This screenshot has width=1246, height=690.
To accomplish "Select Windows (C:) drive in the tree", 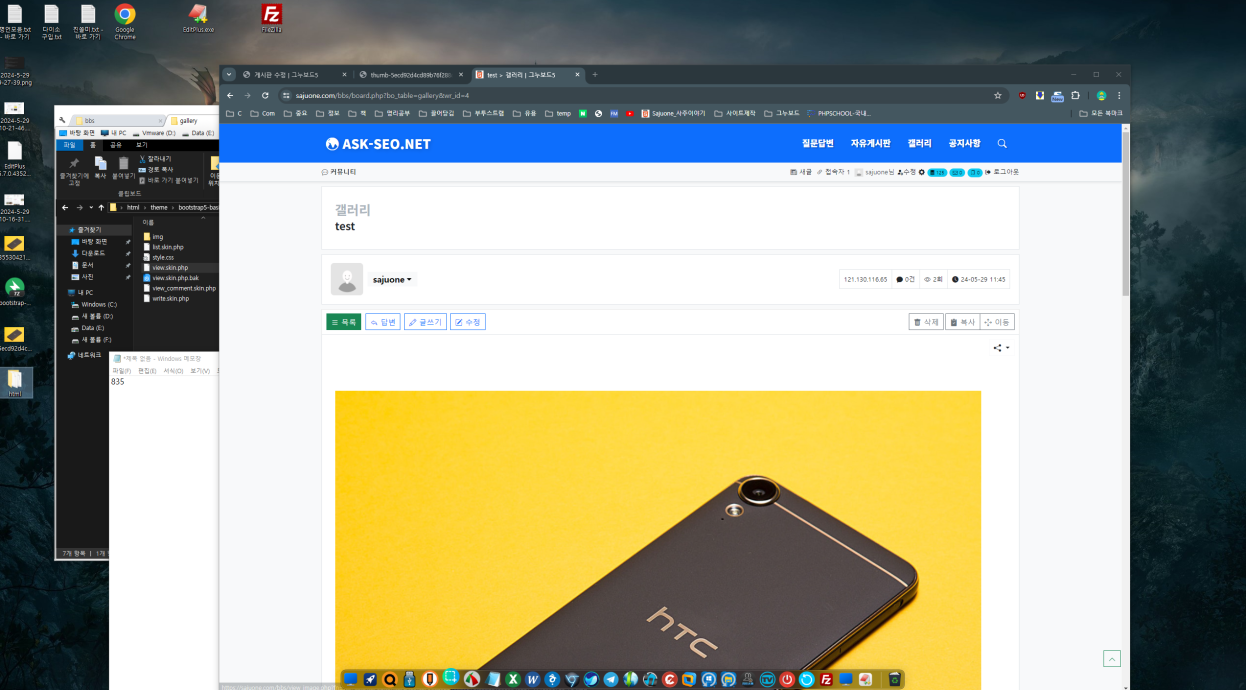I will 93,304.
